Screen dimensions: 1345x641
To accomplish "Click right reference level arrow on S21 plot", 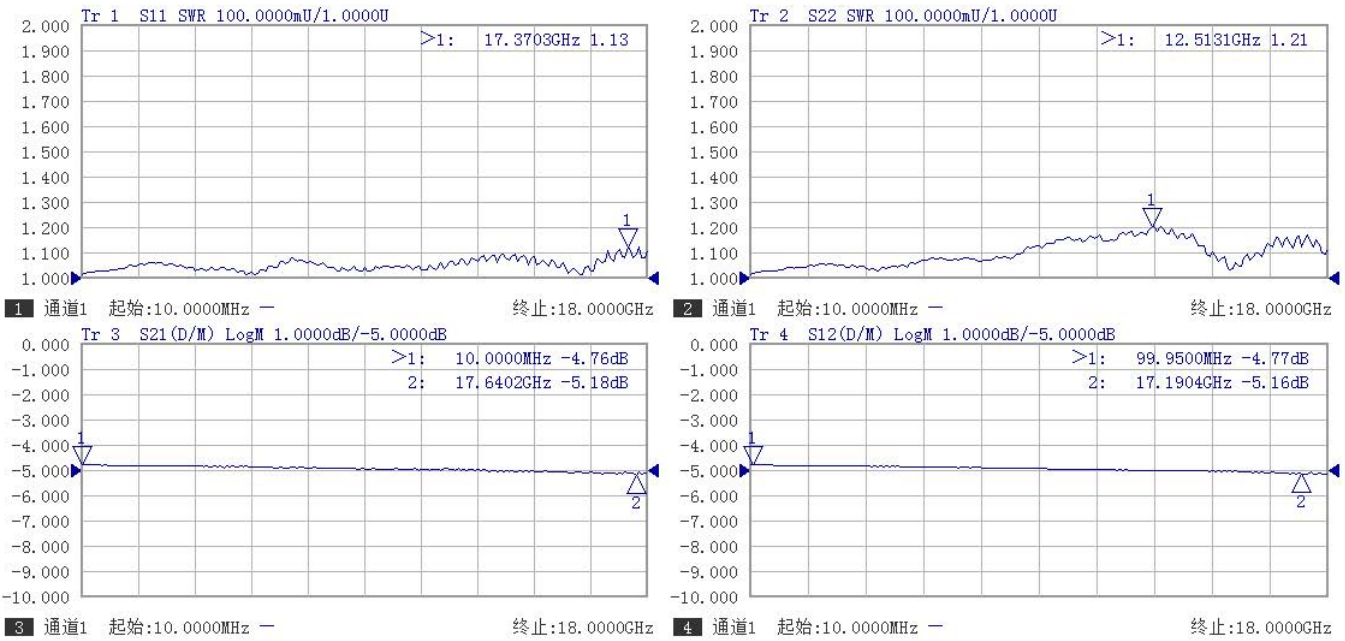I will pyautogui.click(x=654, y=470).
